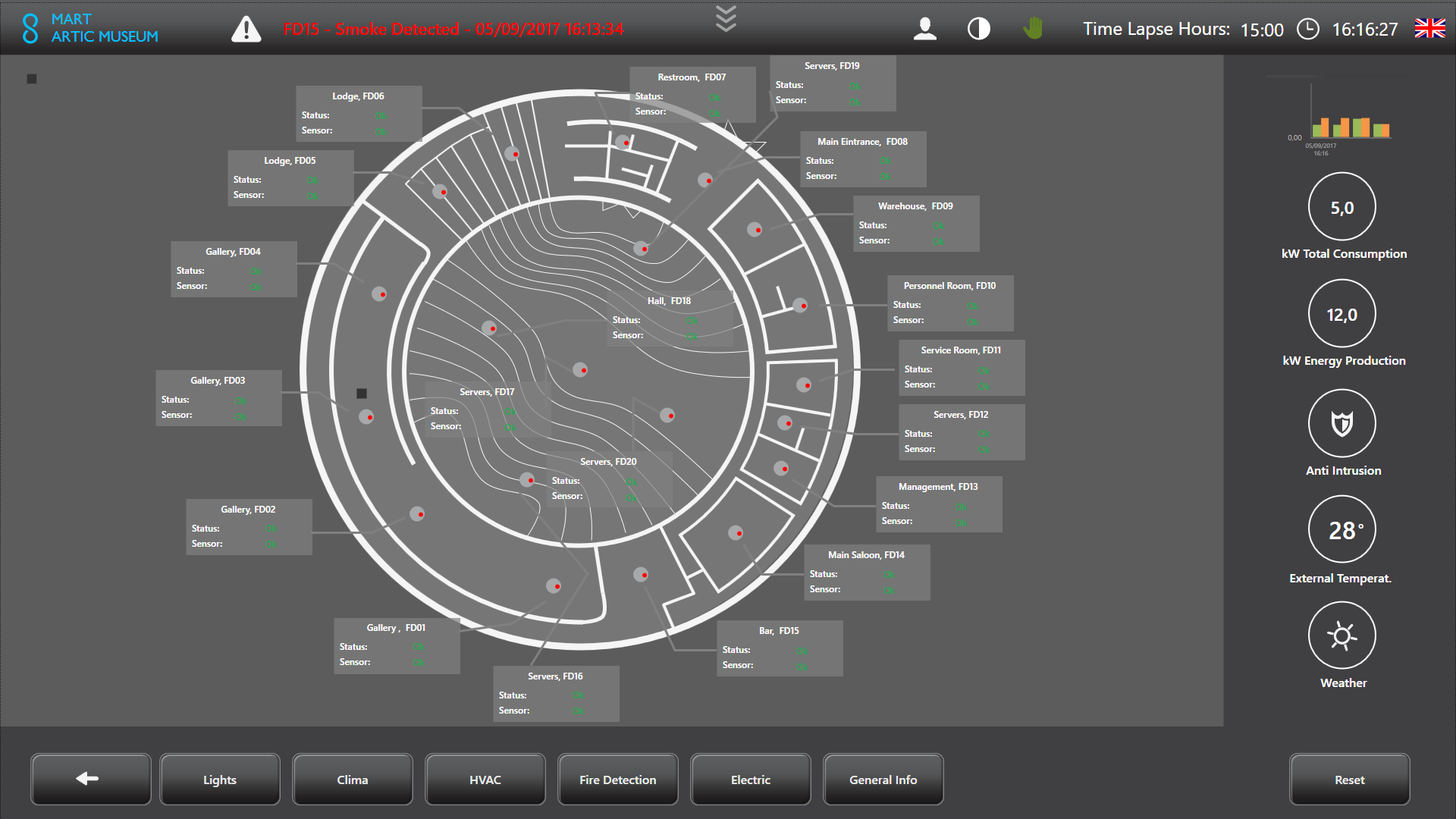
Task: Select the Bar, FD15 sensor card
Action: pyautogui.click(x=780, y=648)
